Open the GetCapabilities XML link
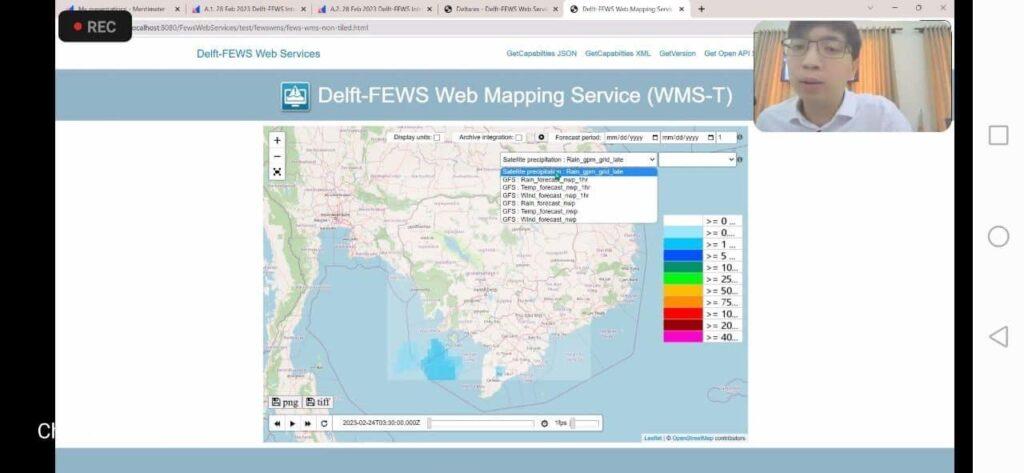The height and width of the screenshot is (473, 1024). (x=618, y=54)
